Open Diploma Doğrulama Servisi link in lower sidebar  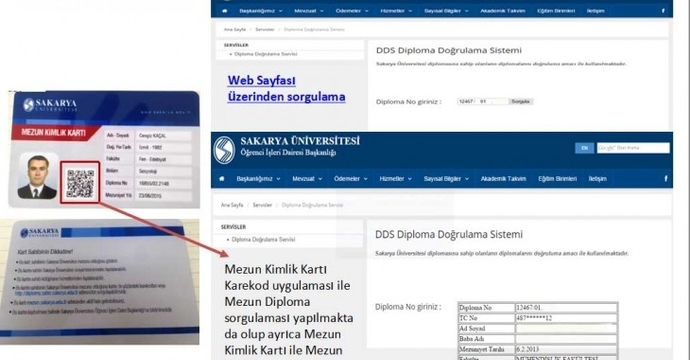click(263, 240)
